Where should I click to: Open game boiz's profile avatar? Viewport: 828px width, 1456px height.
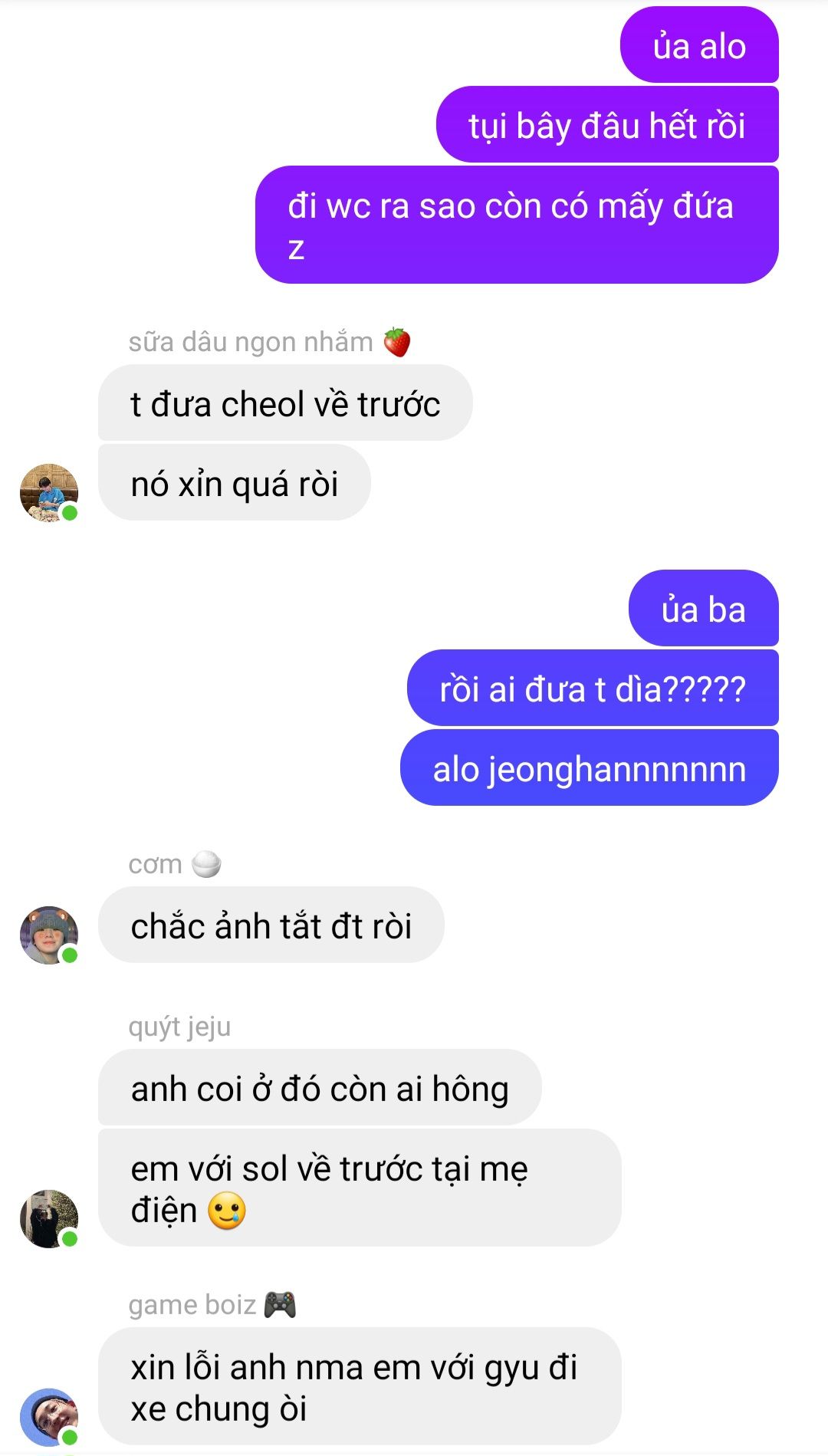[49, 1417]
